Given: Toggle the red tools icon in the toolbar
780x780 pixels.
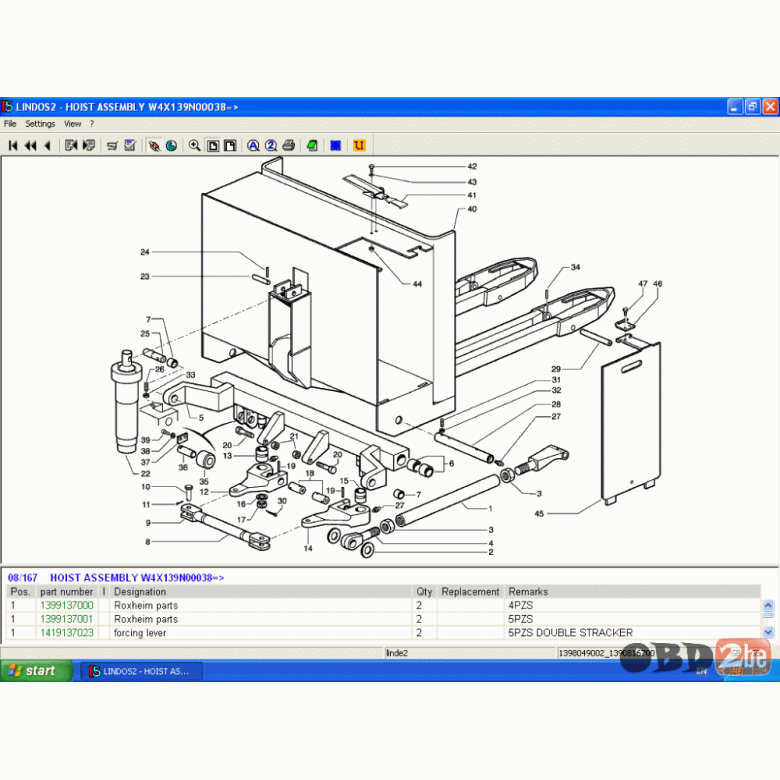Looking at the screenshot, I should coord(154,146).
